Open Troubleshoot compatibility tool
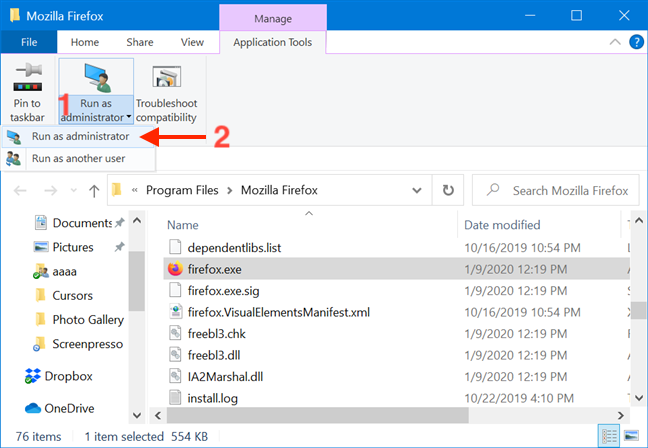648x448 pixels. coord(167,92)
